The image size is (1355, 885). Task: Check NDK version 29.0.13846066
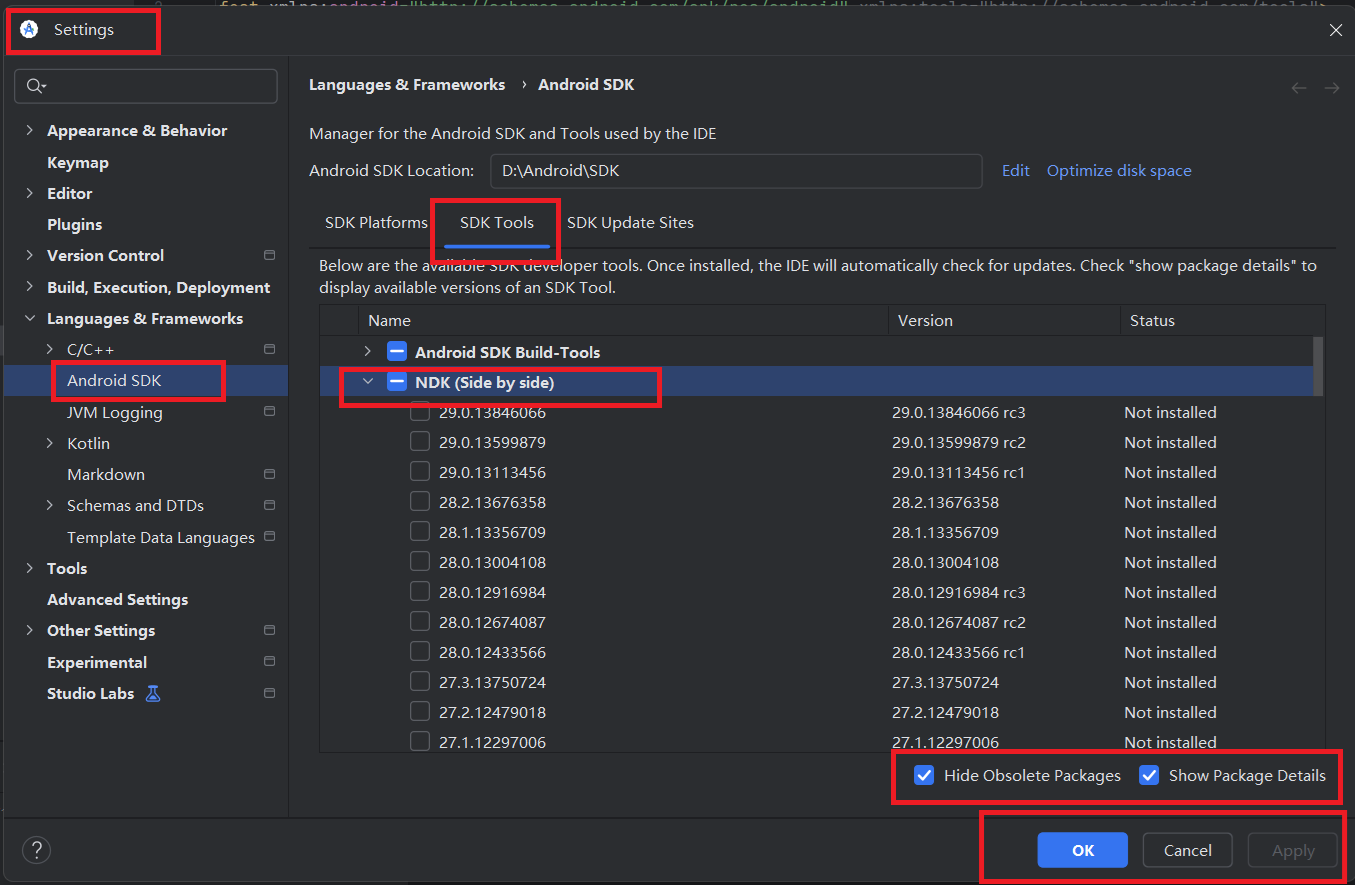pyautogui.click(x=420, y=412)
